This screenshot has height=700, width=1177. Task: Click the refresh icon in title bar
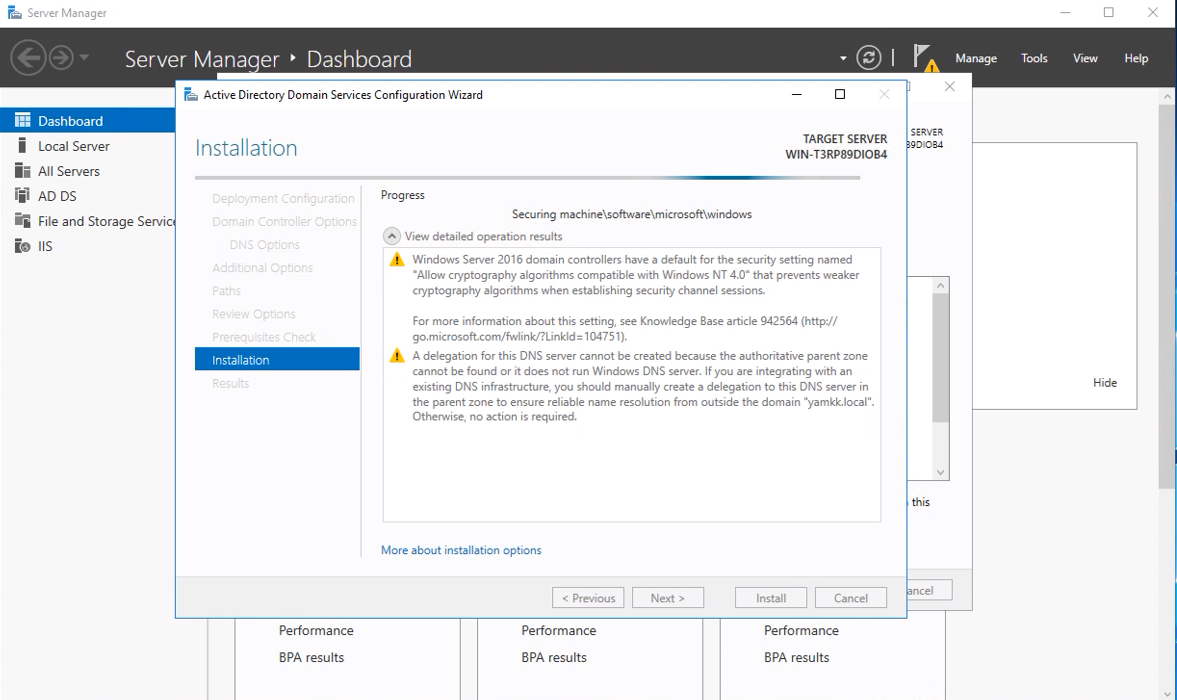click(x=867, y=58)
